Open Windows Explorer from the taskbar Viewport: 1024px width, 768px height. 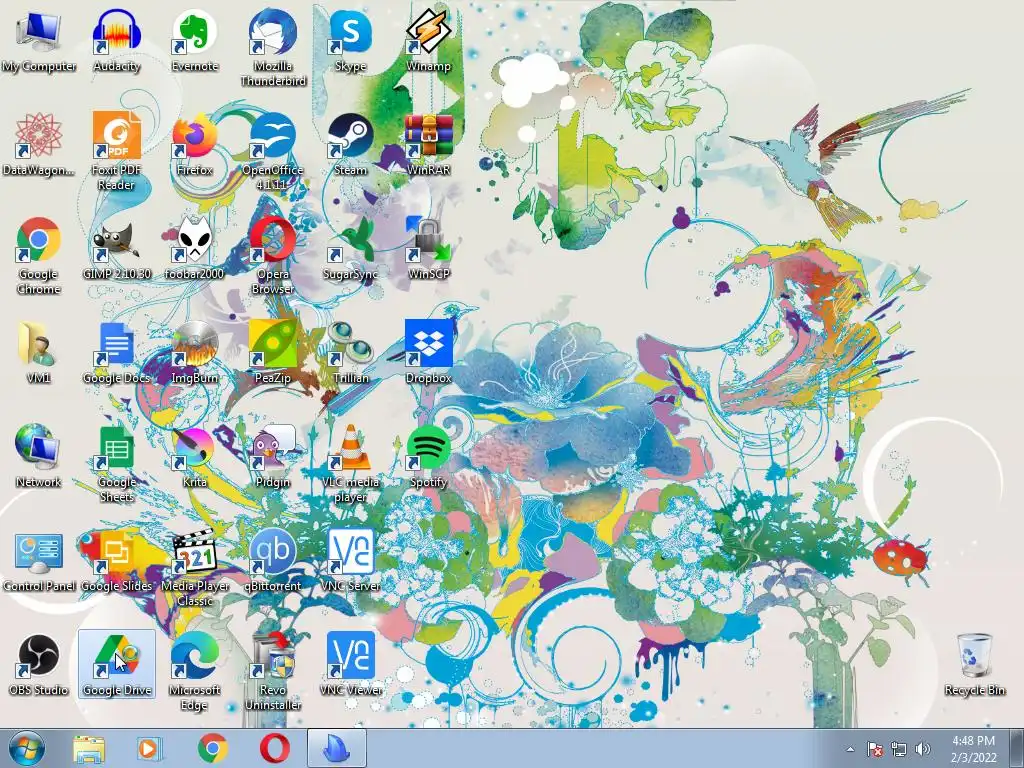click(x=89, y=749)
